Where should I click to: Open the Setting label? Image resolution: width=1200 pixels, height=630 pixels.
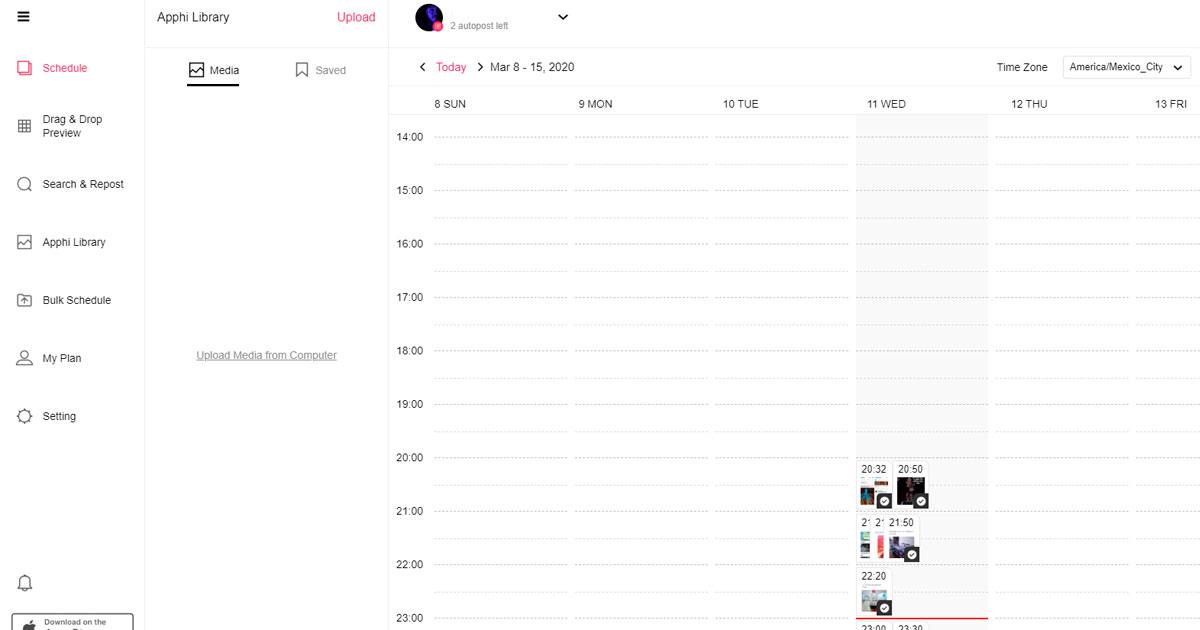[x=59, y=416]
